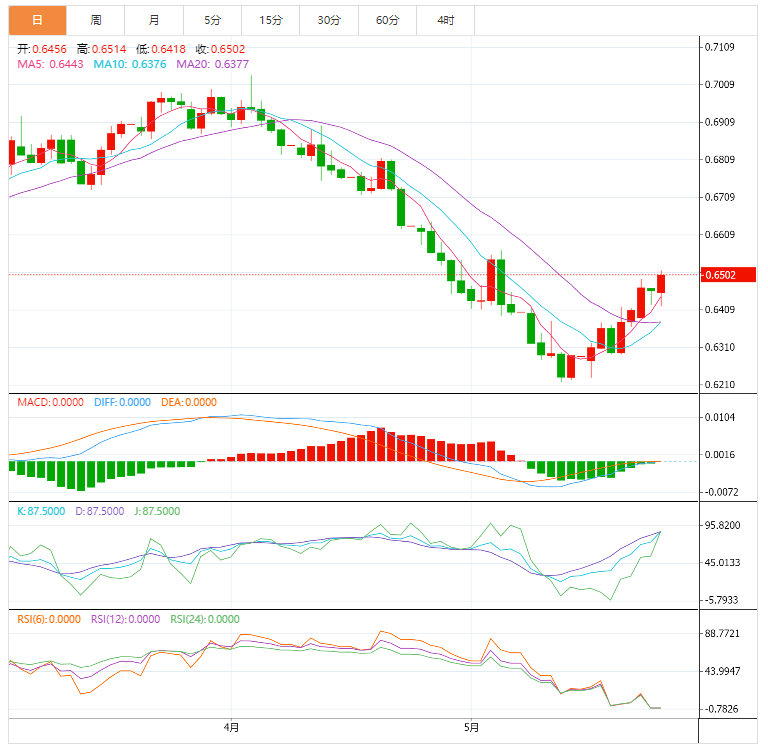Open the 60分 timeframe tab
Screen dimensions: 768x756
pos(387,20)
